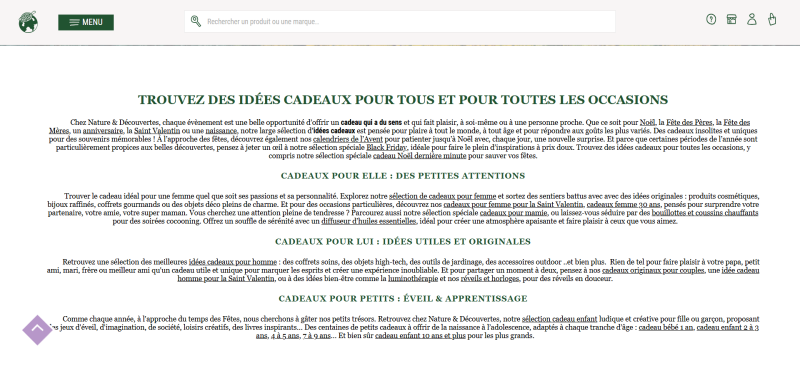
Task: Open cadeaux originaux pour couples link
Action: click(x=654, y=270)
